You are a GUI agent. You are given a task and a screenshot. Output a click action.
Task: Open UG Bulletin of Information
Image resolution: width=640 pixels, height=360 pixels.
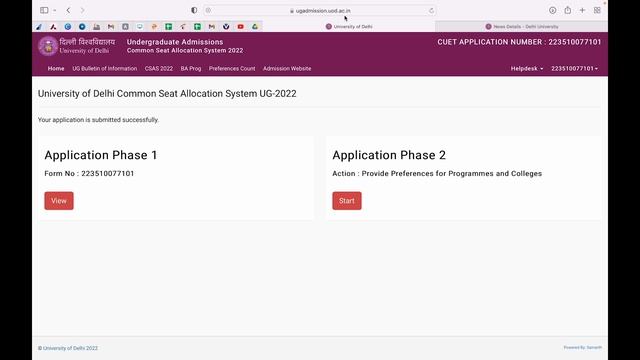click(104, 69)
